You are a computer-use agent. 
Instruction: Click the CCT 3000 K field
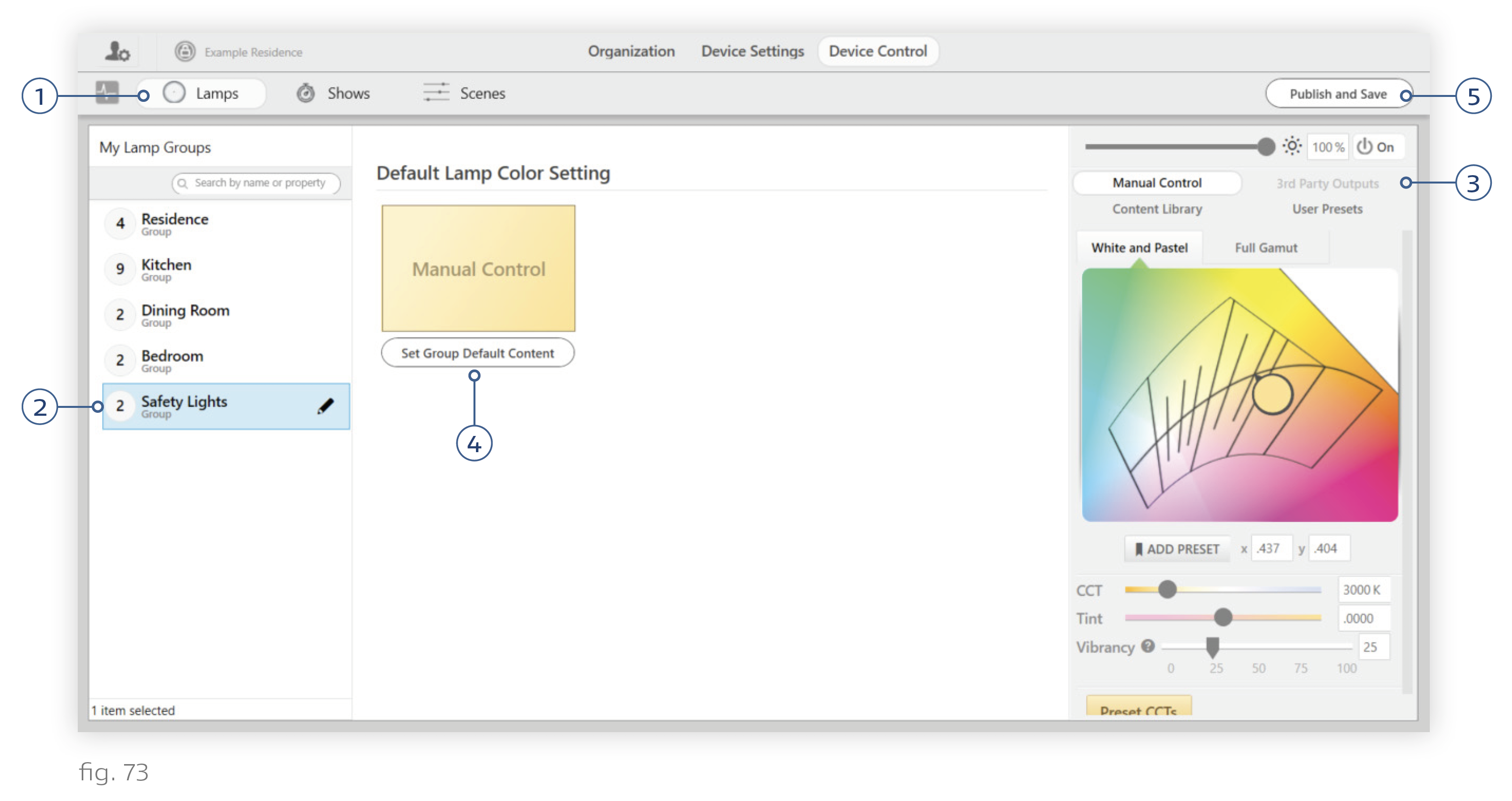1363,589
